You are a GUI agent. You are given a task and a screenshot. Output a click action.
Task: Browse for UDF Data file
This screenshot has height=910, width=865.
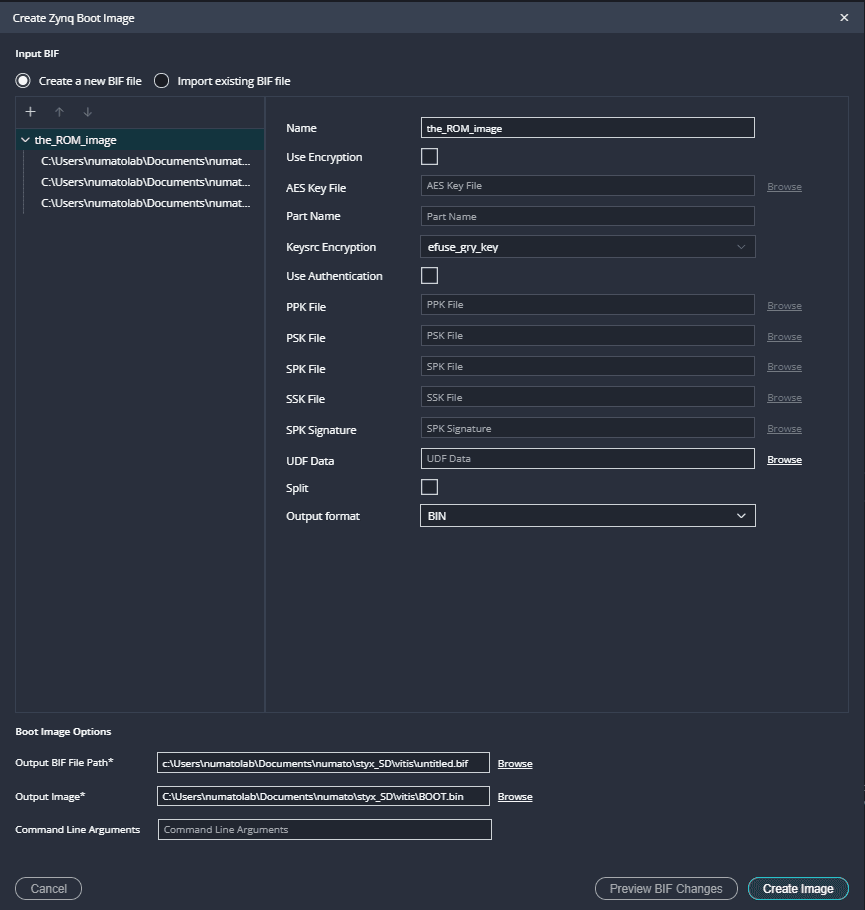tap(784, 460)
